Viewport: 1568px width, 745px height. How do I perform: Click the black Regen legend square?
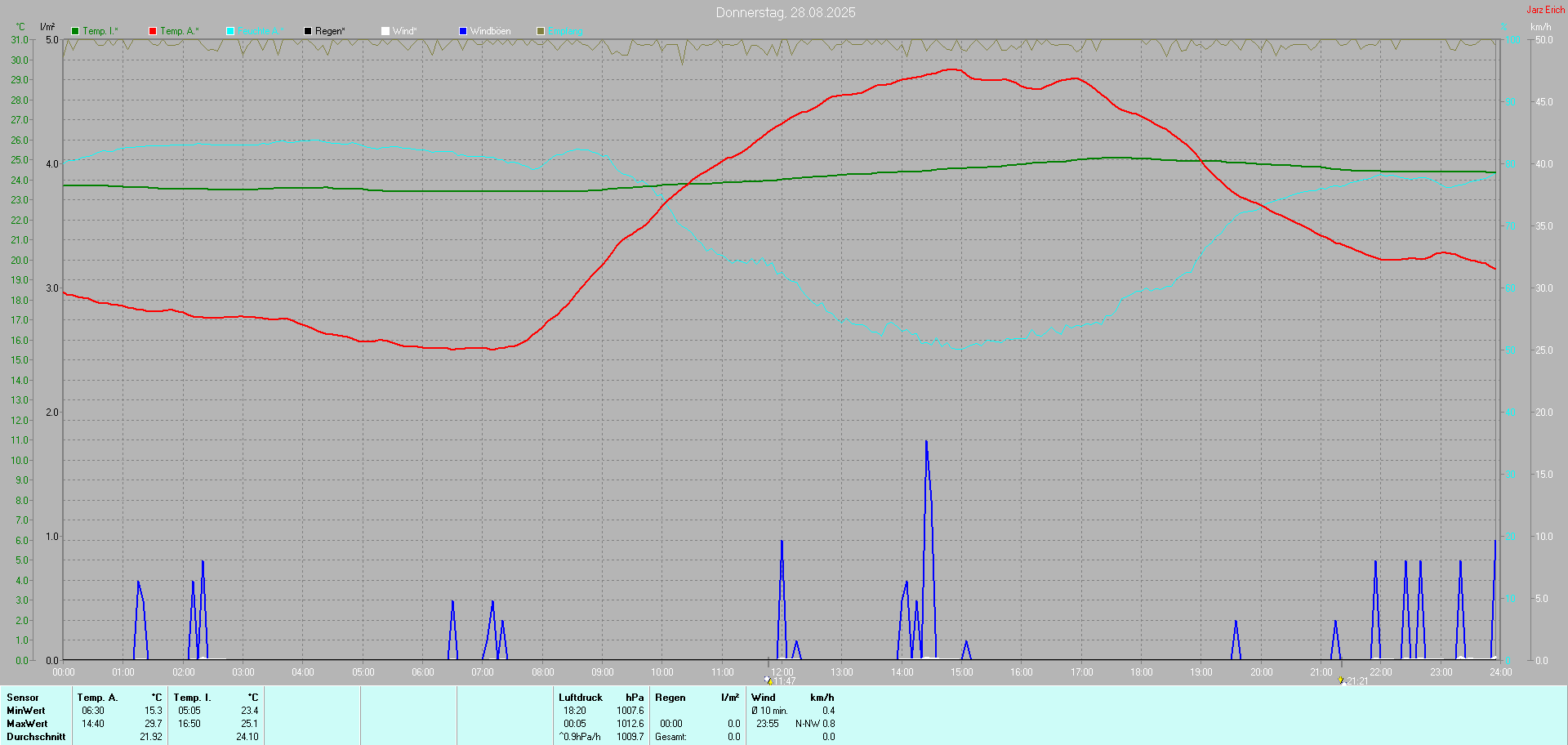pos(308,31)
